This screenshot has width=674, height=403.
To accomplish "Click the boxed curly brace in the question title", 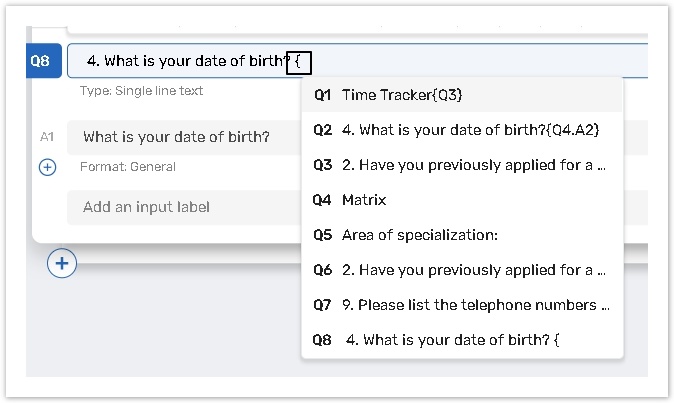I will (x=299, y=62).
